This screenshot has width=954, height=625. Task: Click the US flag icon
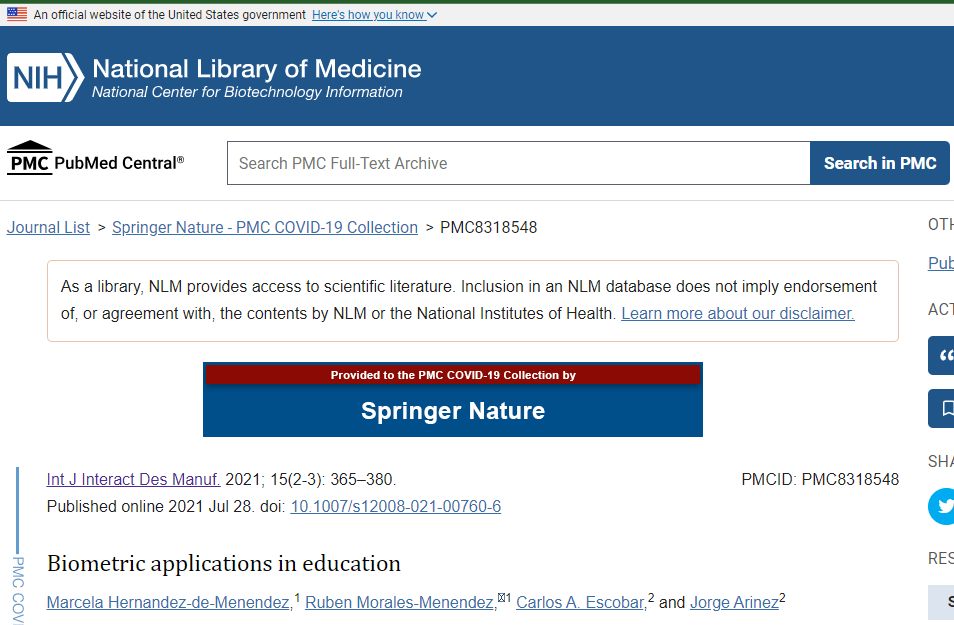pyautogui.click(x=17, y=15)
